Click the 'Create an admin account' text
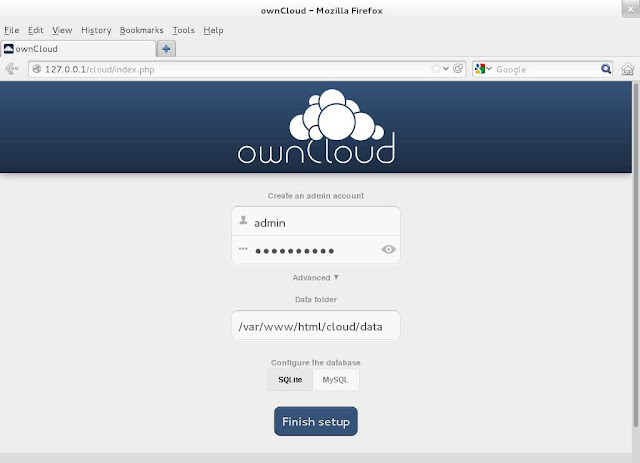Image resolution: width=640 pixels, height=463 pixels. [316, 196]
